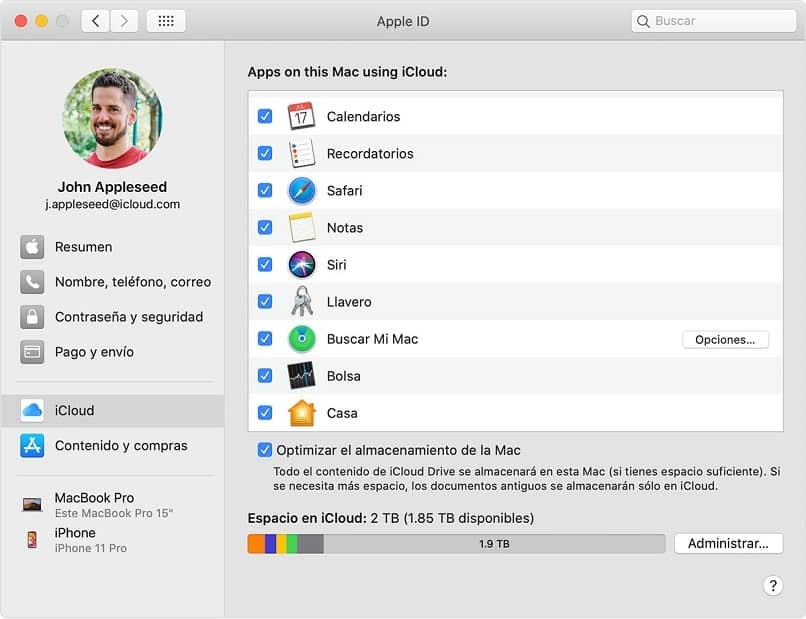Viewport: 806px width, 619px height.
Task: Click the green segment of the storage bar
Action: [x=292, y=544]
